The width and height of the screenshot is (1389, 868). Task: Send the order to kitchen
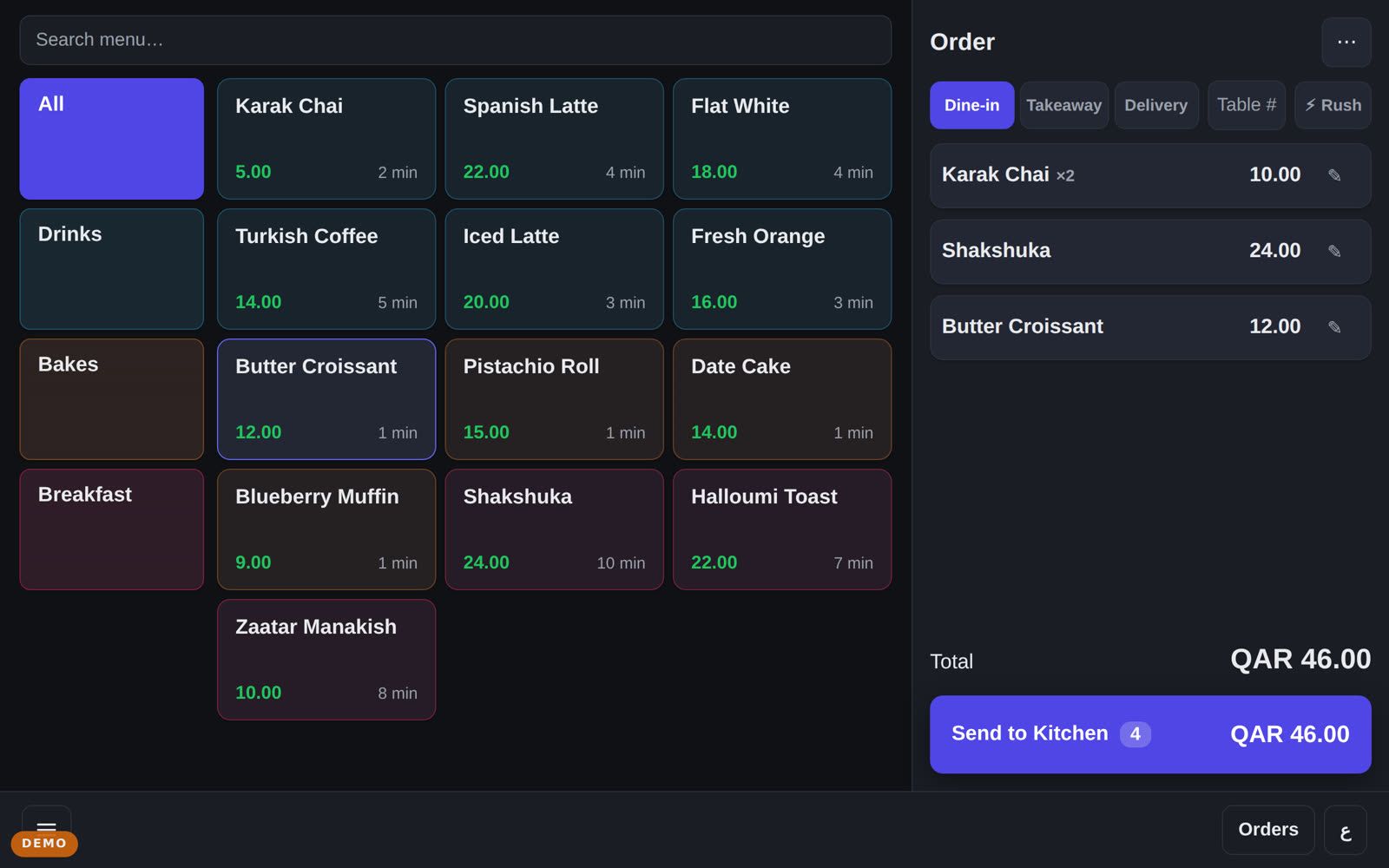[1150, 734]
